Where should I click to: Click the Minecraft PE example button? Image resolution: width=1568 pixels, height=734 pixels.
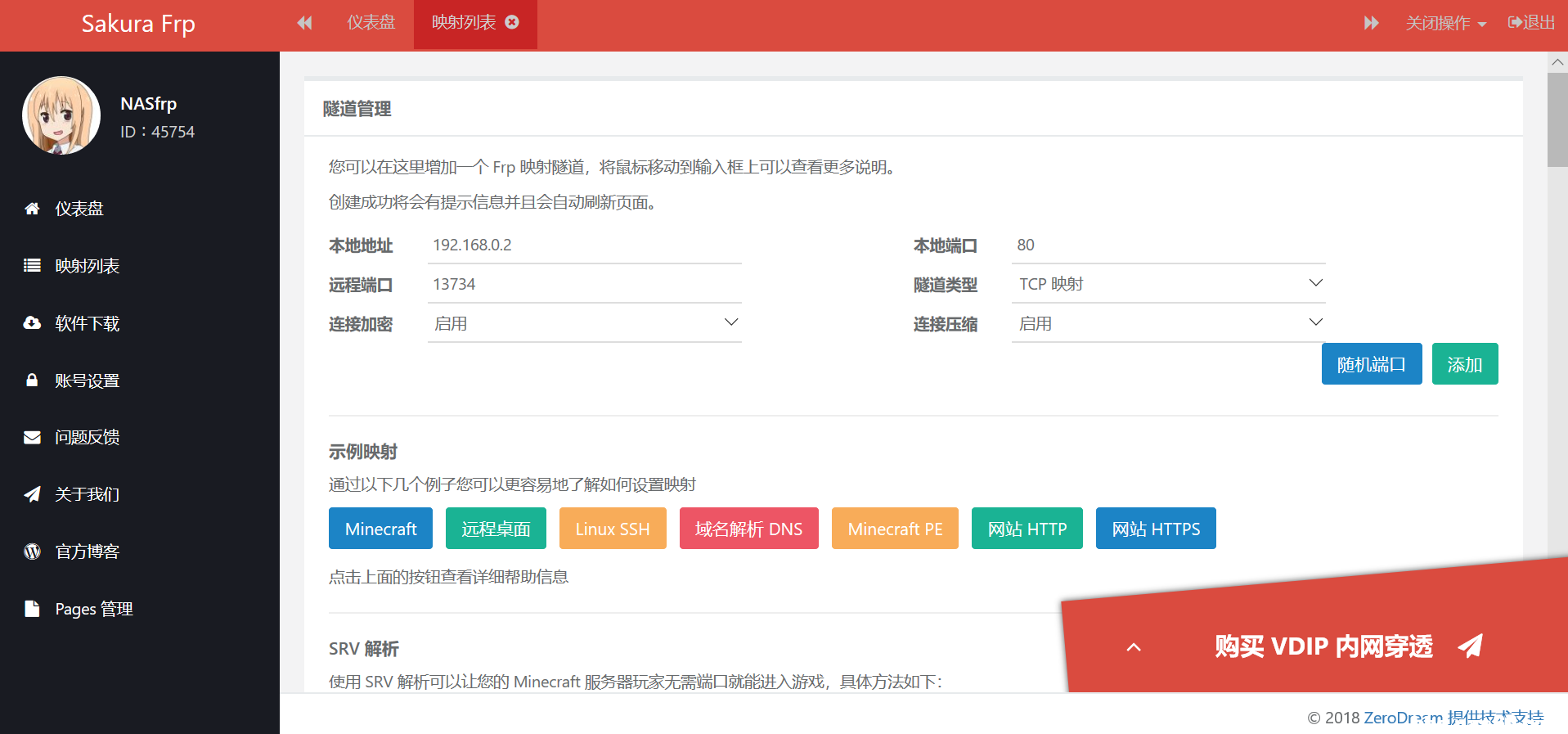click(x=895, y=529)
